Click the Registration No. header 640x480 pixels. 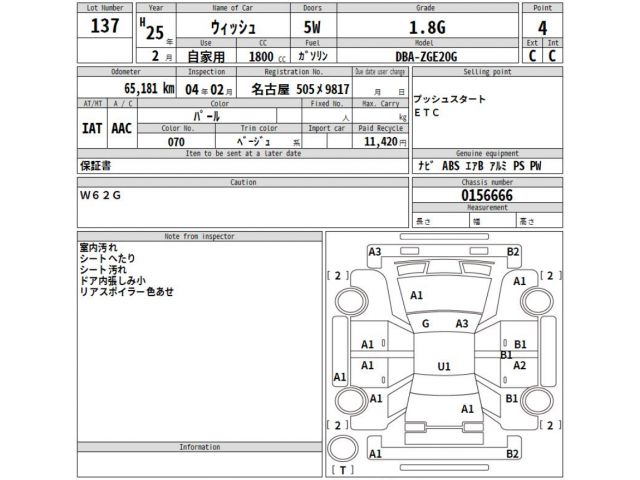pyautogui.click(x=294, y=72)
